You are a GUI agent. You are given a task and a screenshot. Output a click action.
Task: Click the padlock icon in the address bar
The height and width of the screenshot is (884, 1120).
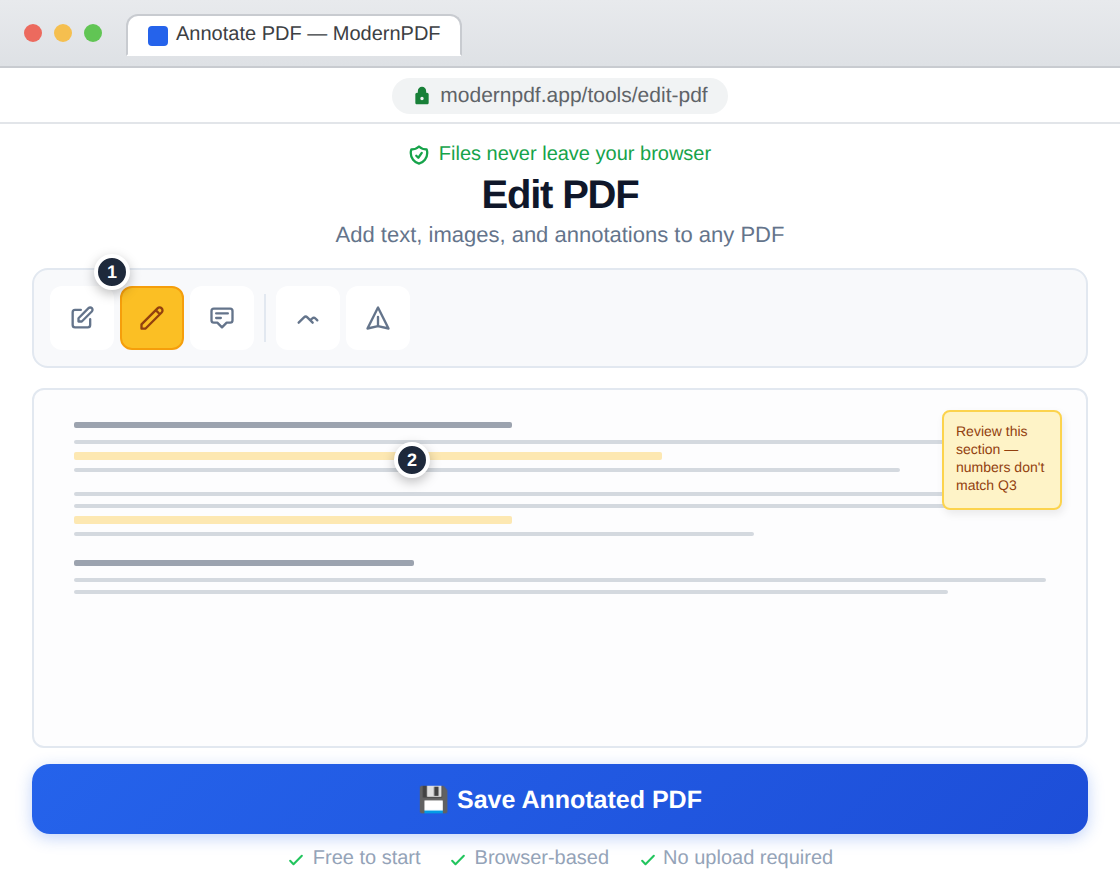tap(420, 96)
